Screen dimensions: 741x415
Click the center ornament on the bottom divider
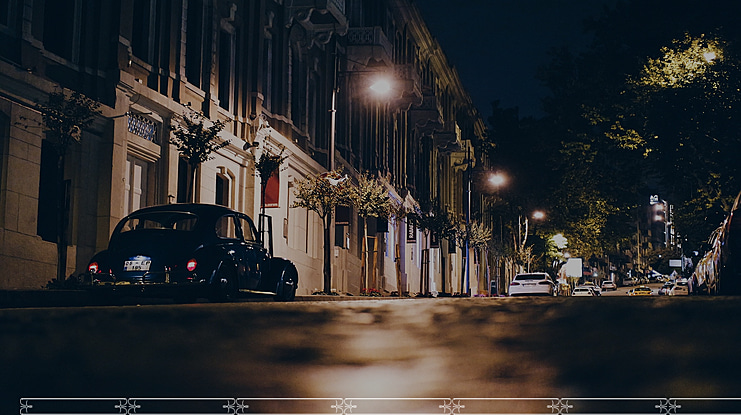pos(343,406)
